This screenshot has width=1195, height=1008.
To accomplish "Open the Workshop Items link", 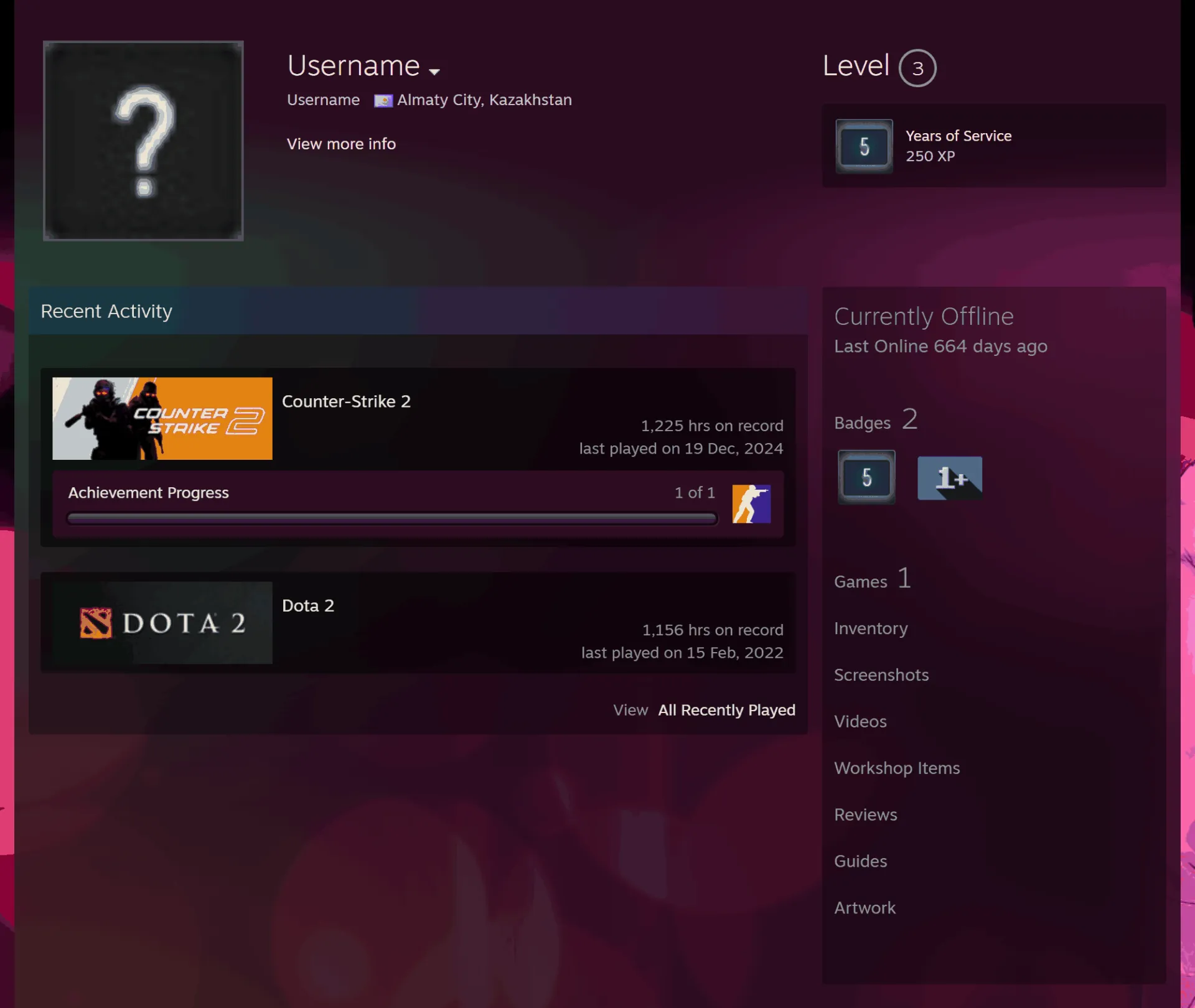I will (x=897, y=768).
